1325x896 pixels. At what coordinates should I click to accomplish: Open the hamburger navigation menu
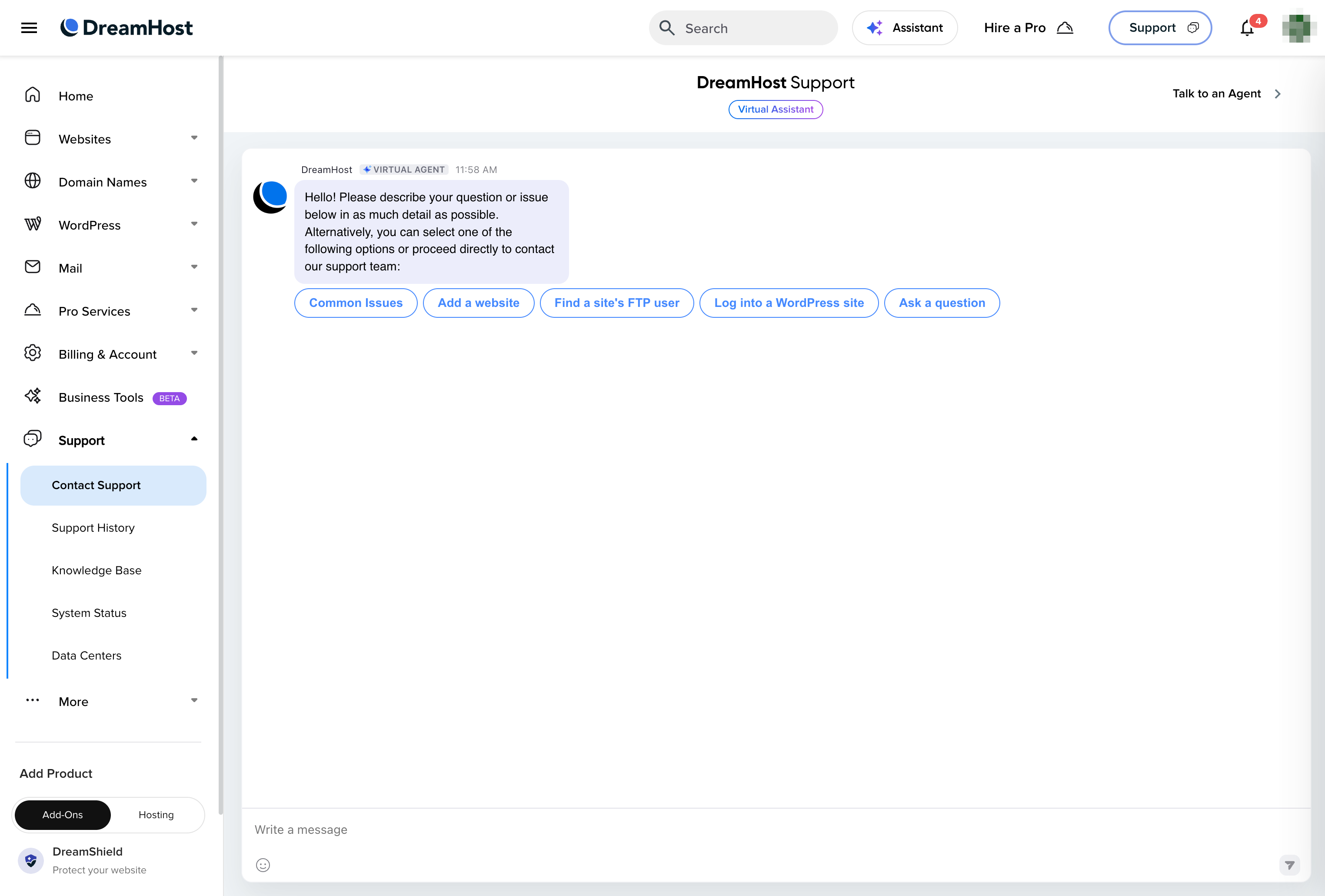(x=29, y=27)
